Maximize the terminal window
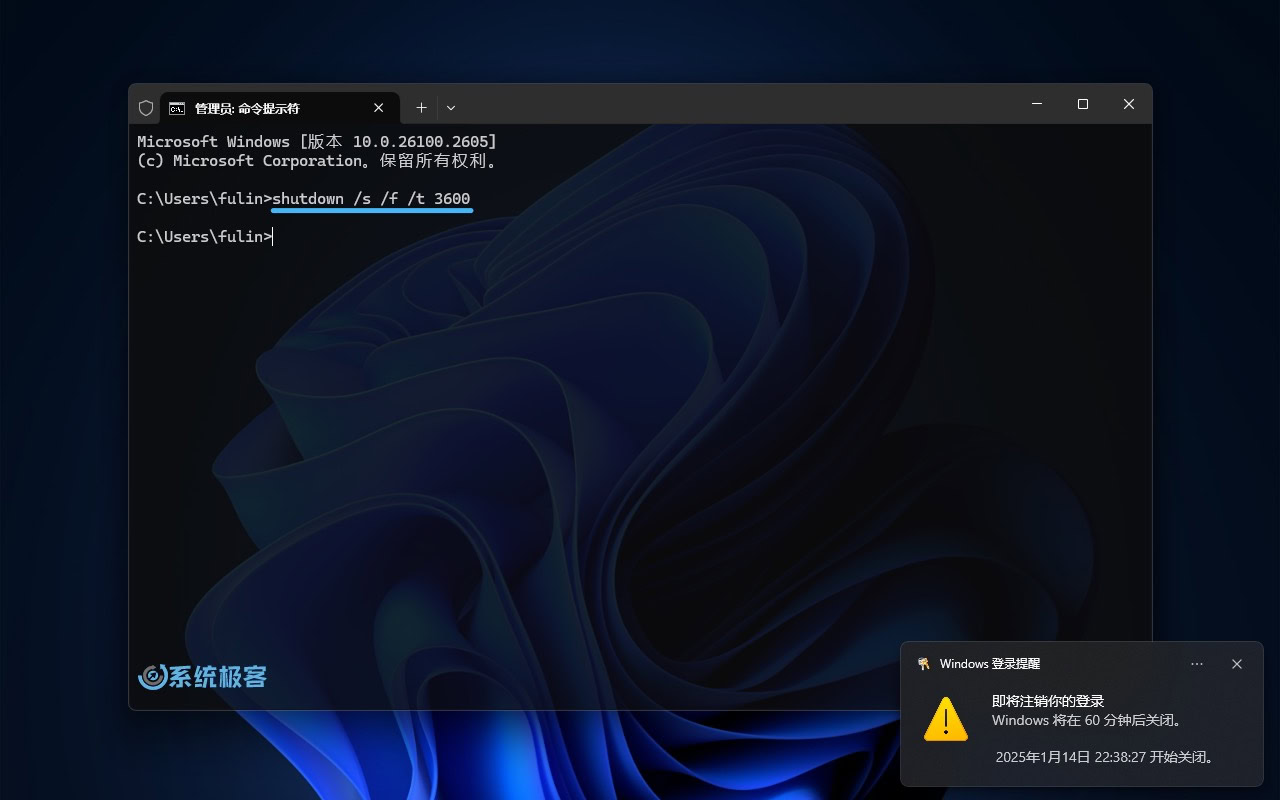The image size is (1280, 800). 1083,104
